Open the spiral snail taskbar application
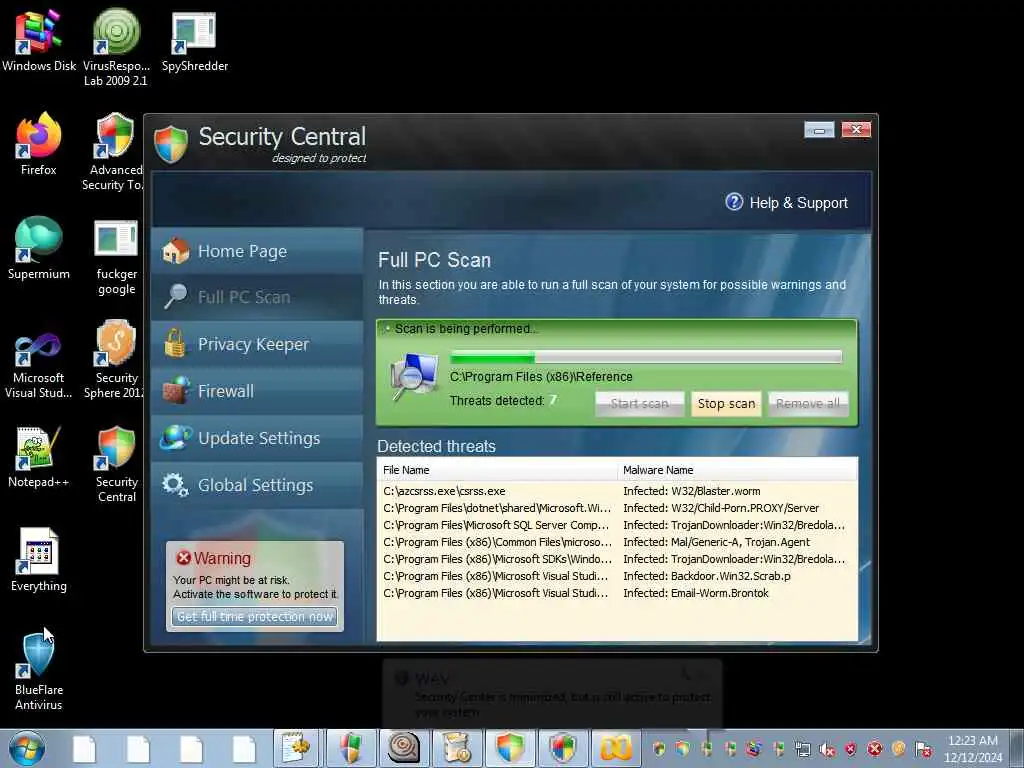Viewport: 1024px width, 768px height. click(x=404, y=748)
